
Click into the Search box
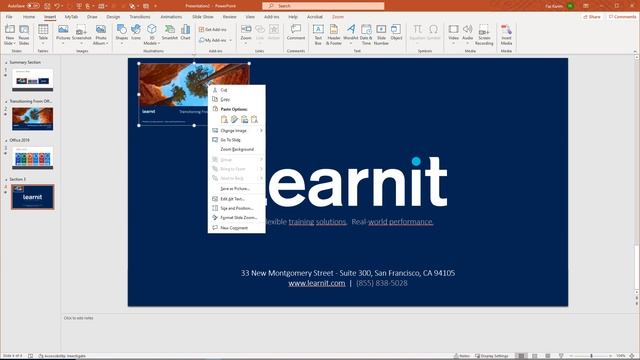[323, 6]
